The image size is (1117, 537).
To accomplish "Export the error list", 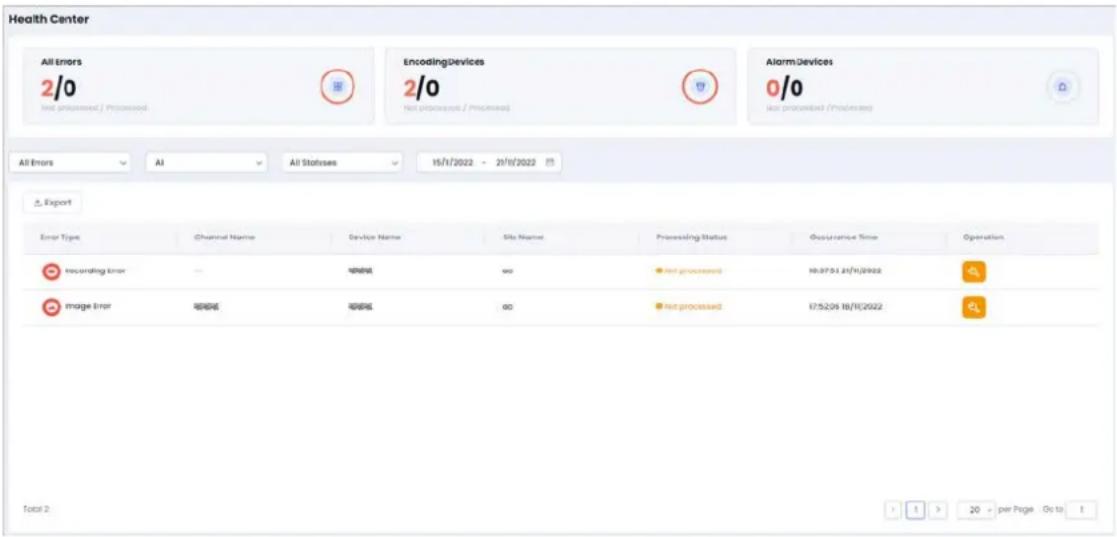I will click(53, 202).
